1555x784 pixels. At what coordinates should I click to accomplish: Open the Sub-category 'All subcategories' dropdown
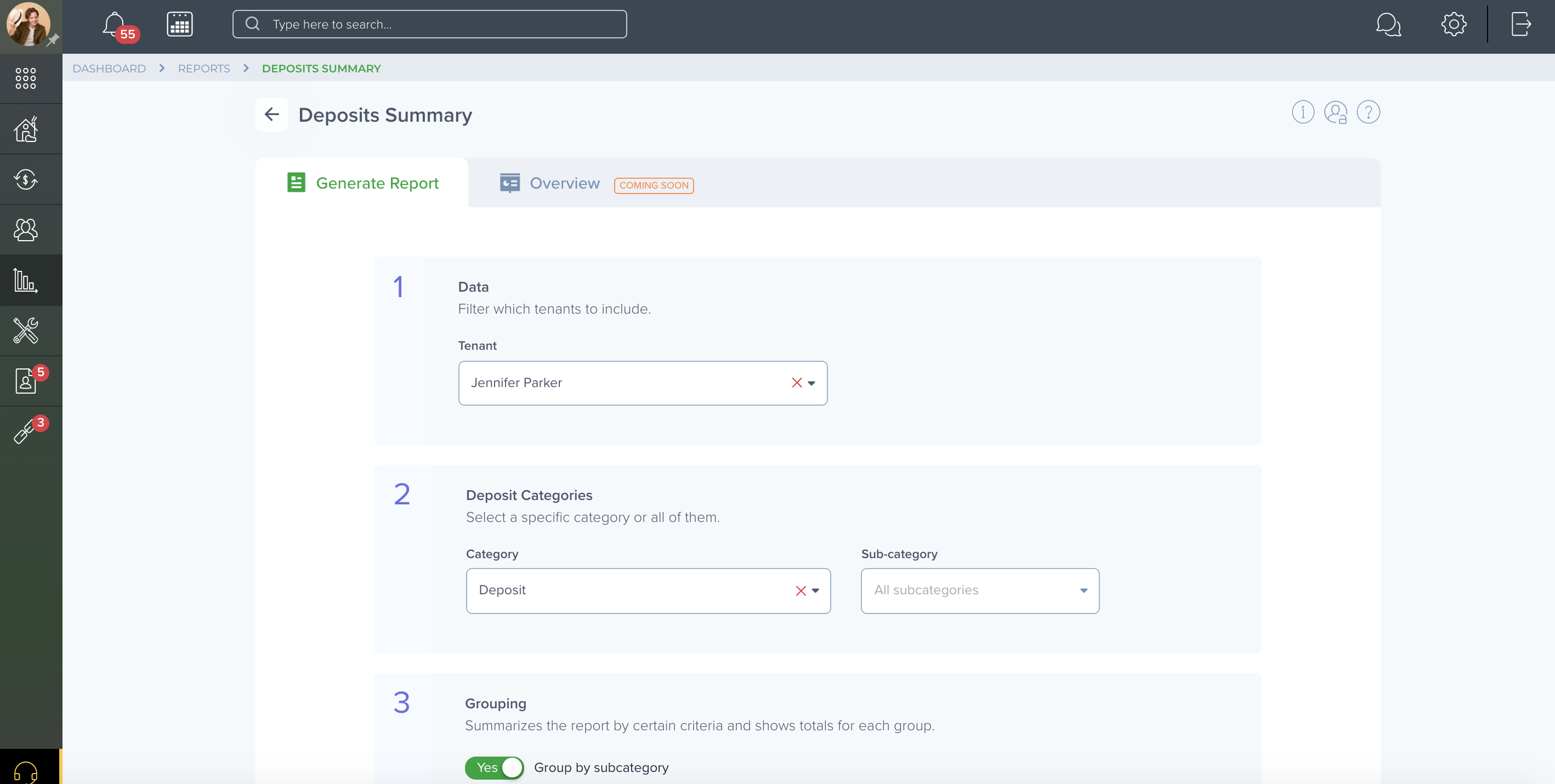979,591
